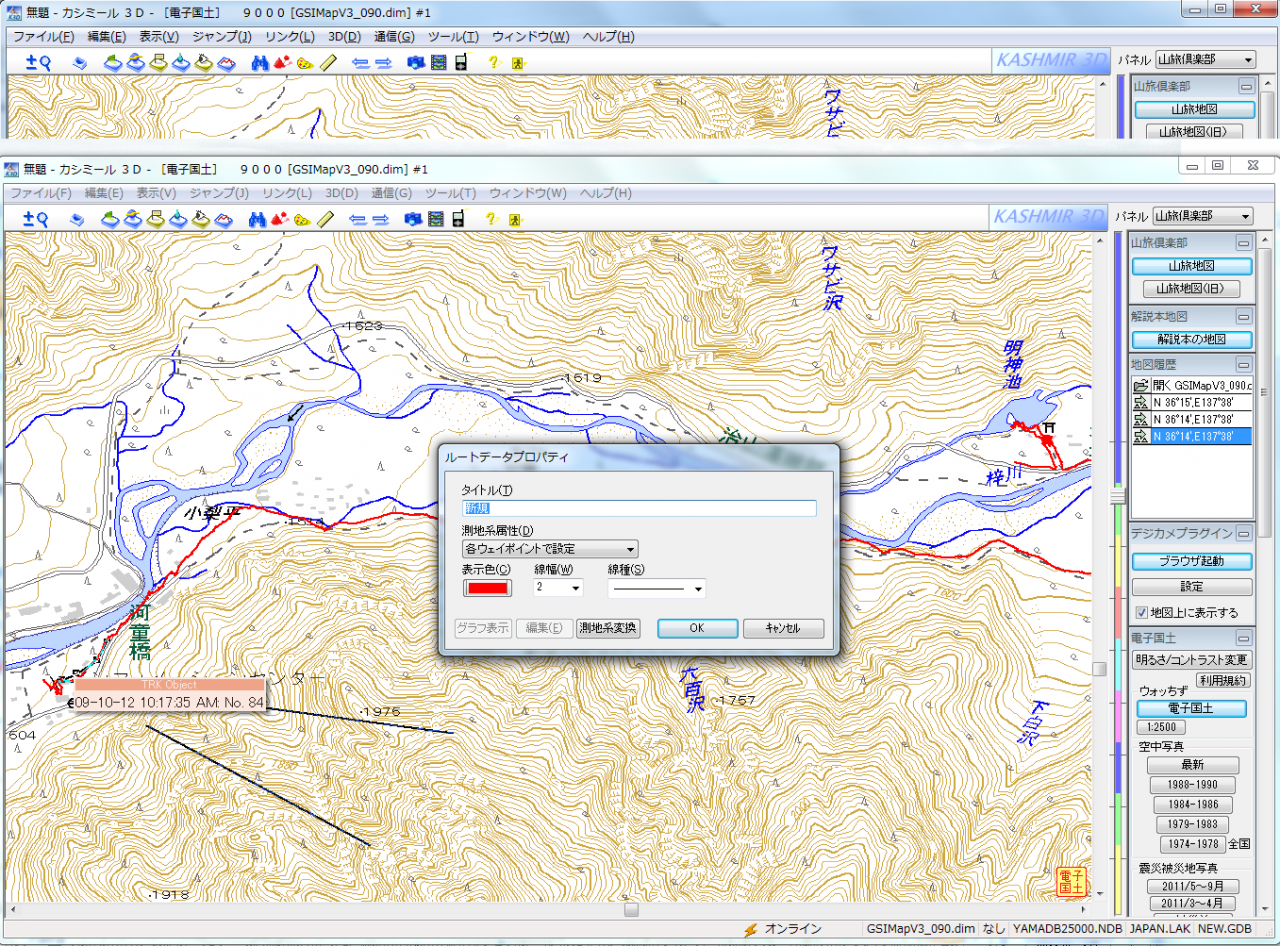Open the 編集(E) menu in the back window
Image resolution: width=1280 pixels, height=946 pixels.
coord(107,37)
